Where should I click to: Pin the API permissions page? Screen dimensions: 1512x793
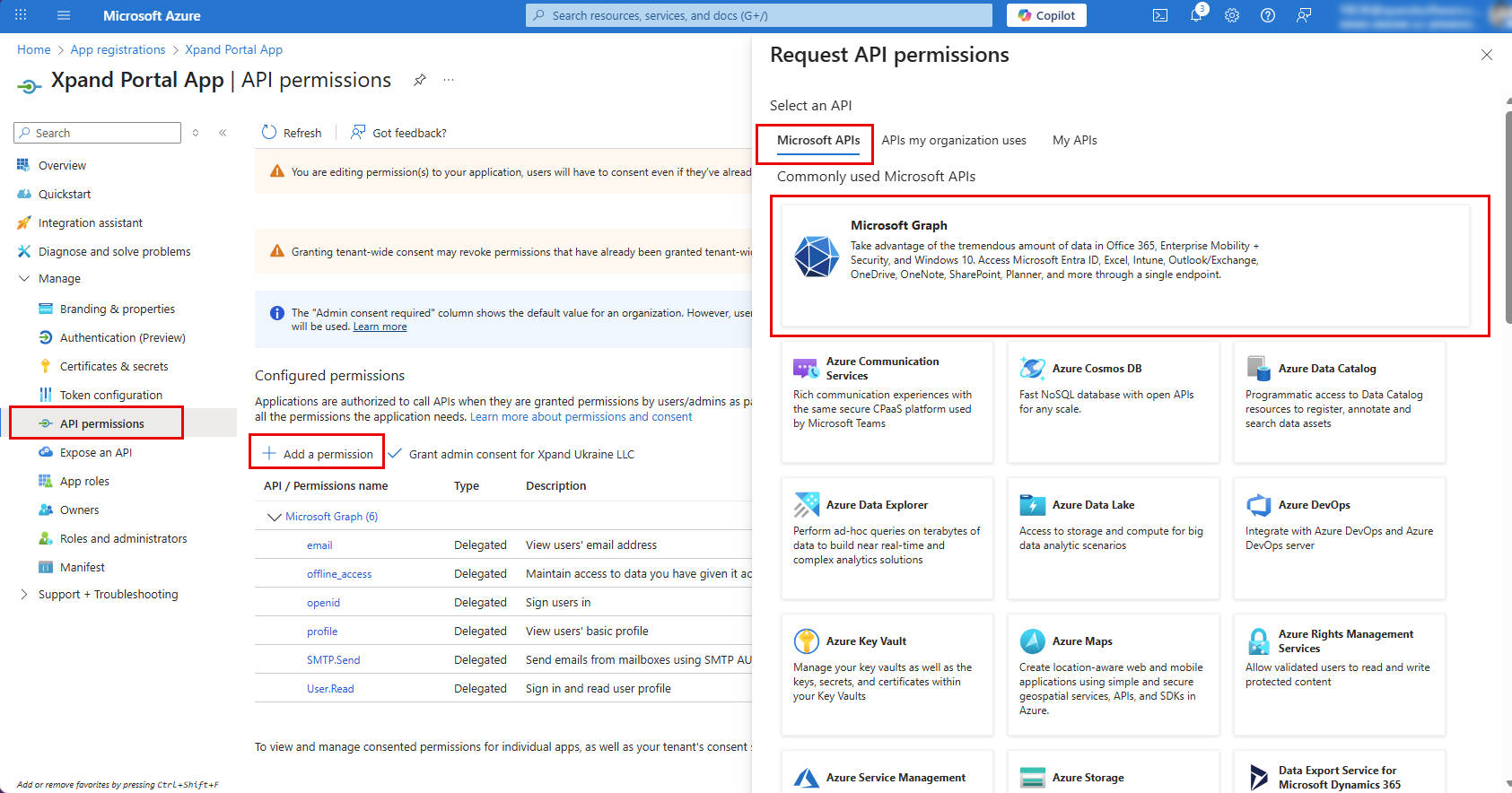pyautogui.click(x=419, y=80)
